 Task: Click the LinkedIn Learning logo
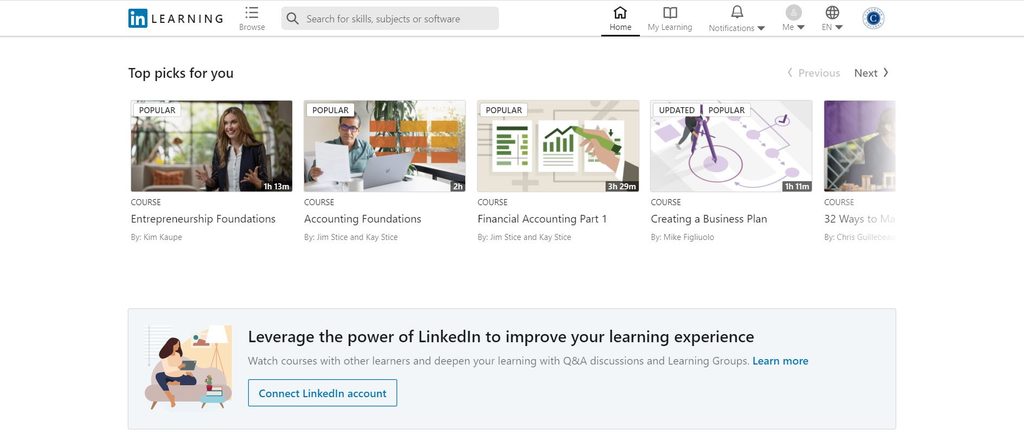pyautogui.click(x=175, y=18)
